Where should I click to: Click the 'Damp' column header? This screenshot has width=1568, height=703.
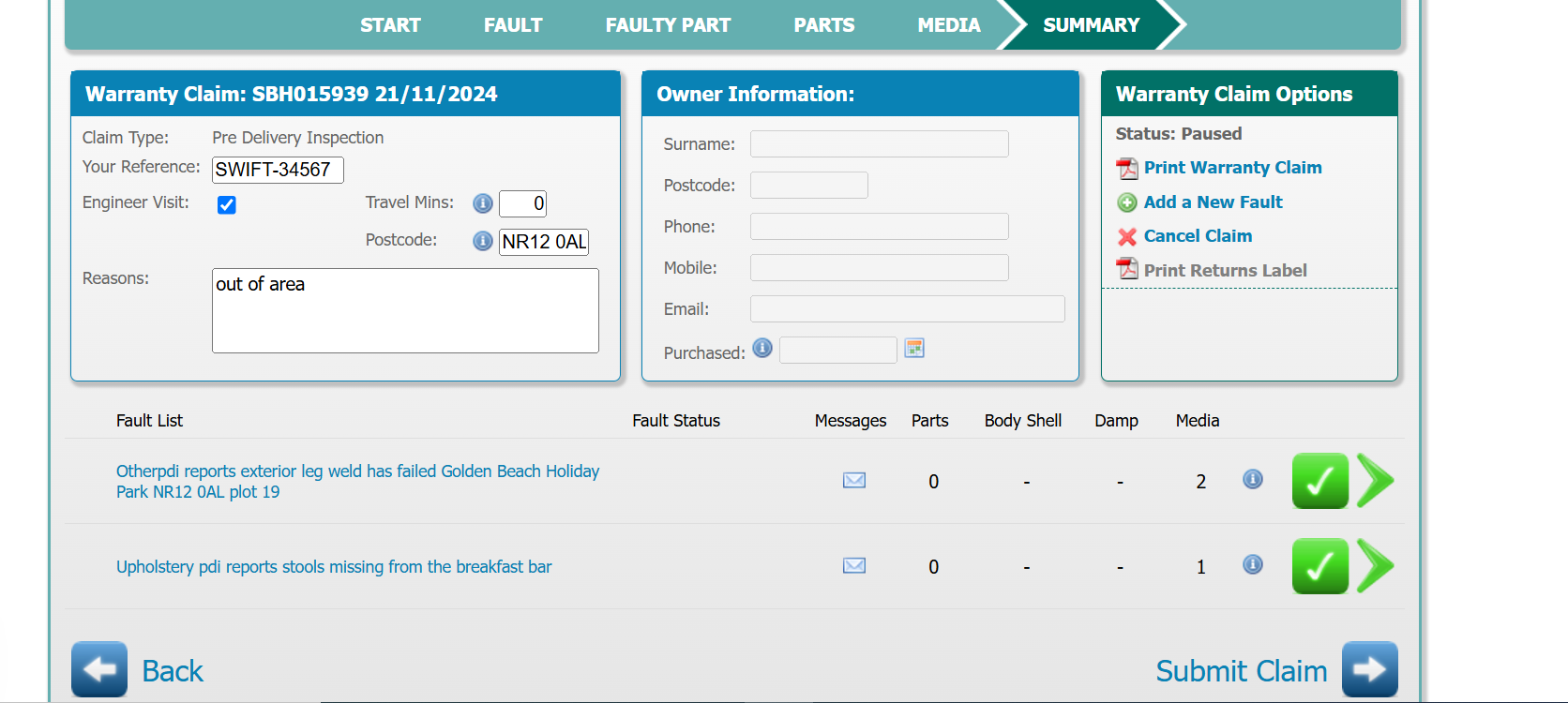coord(1116,421)
